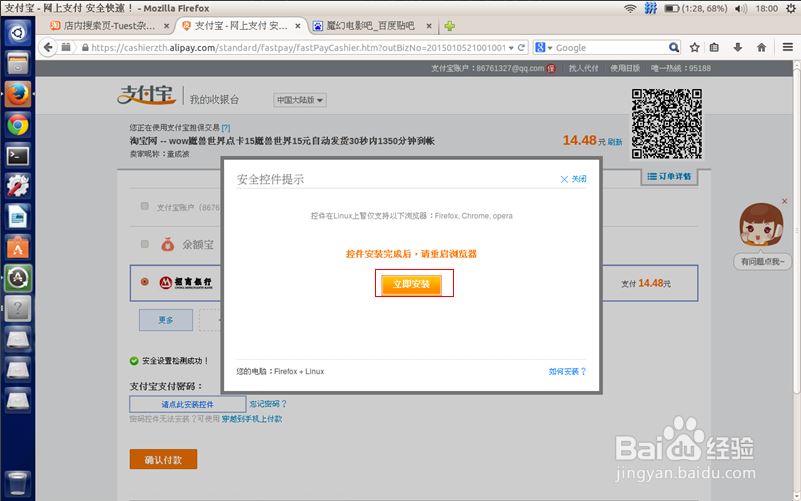Open System Settings wrench-gear icon

[18, 186]
